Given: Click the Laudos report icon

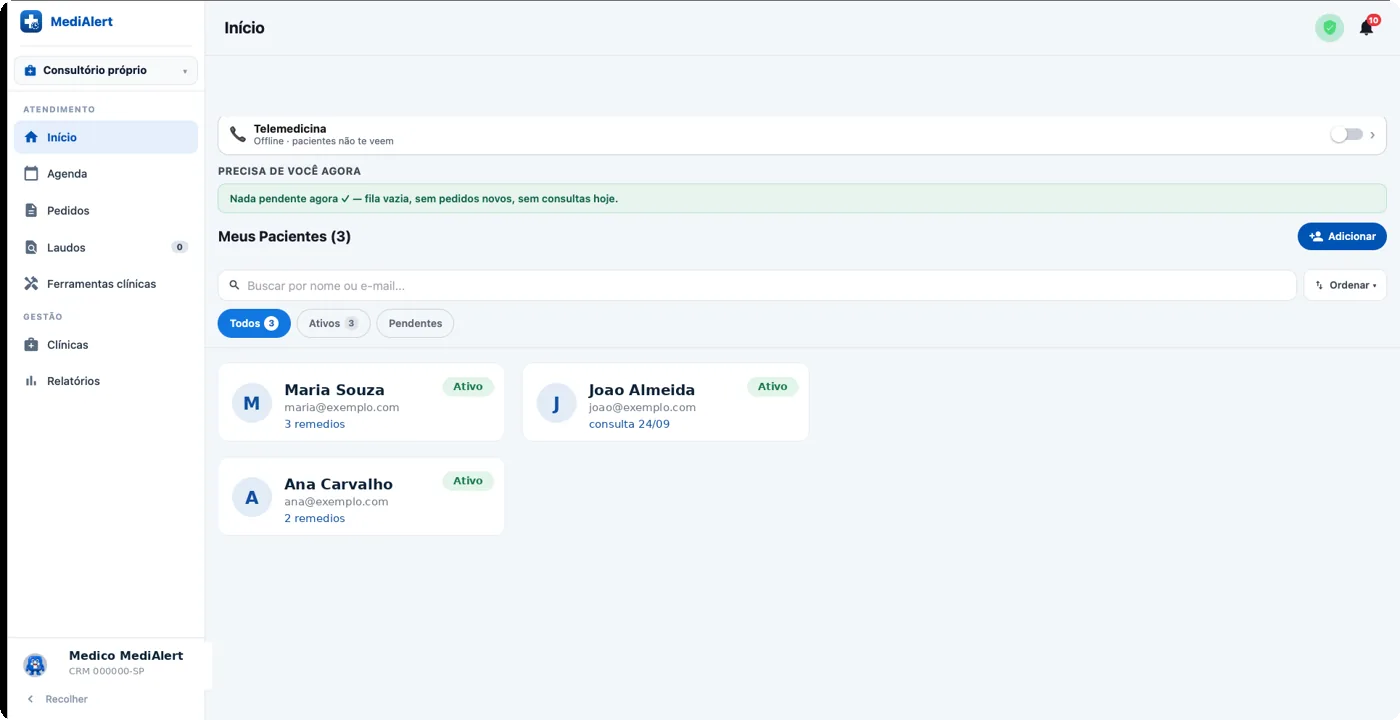Looking at the screenshot, I should (31, 247).
